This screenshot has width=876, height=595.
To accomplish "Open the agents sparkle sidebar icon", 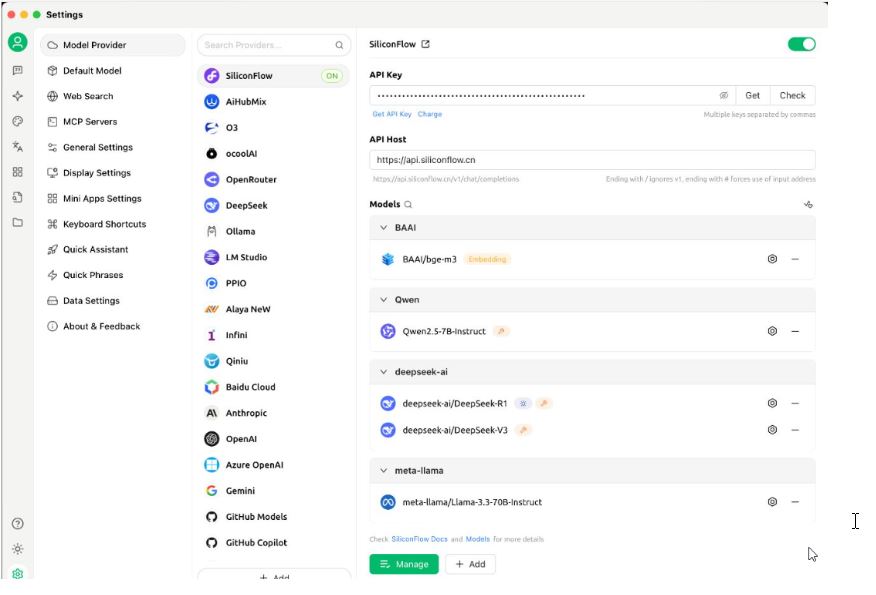I will (x=18, y=96).
